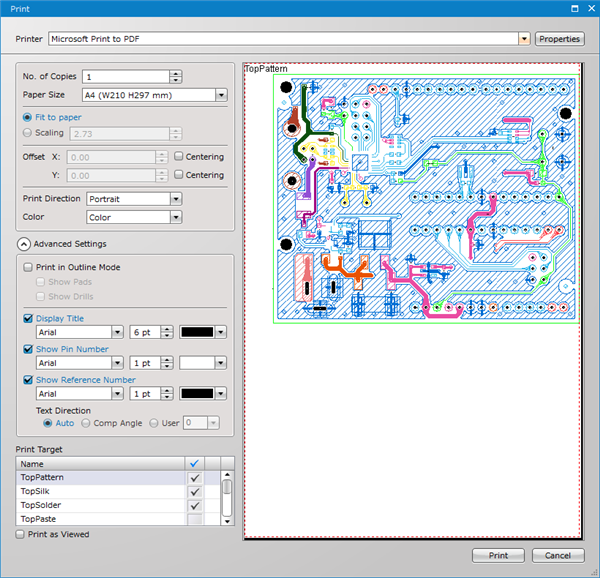Open the Printer selection dropdown

pyautogui.click(x=524, y=39)
